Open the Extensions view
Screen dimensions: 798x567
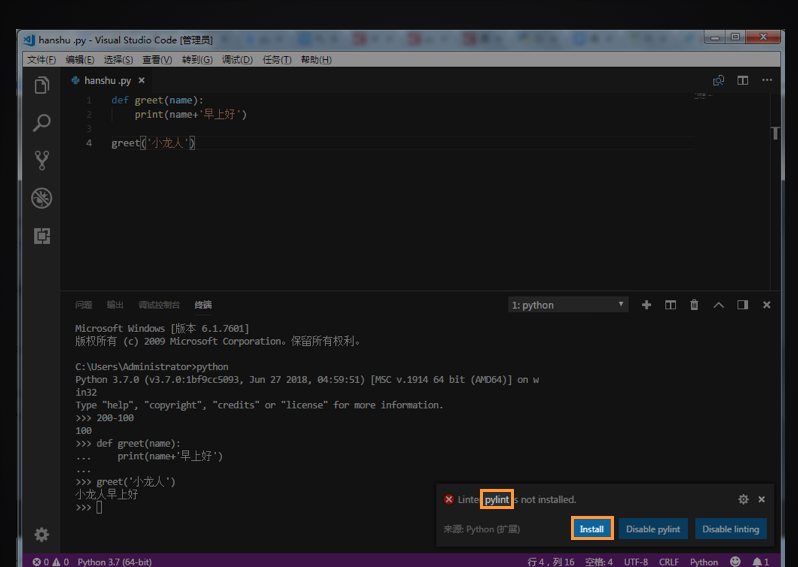click(42, 236)
